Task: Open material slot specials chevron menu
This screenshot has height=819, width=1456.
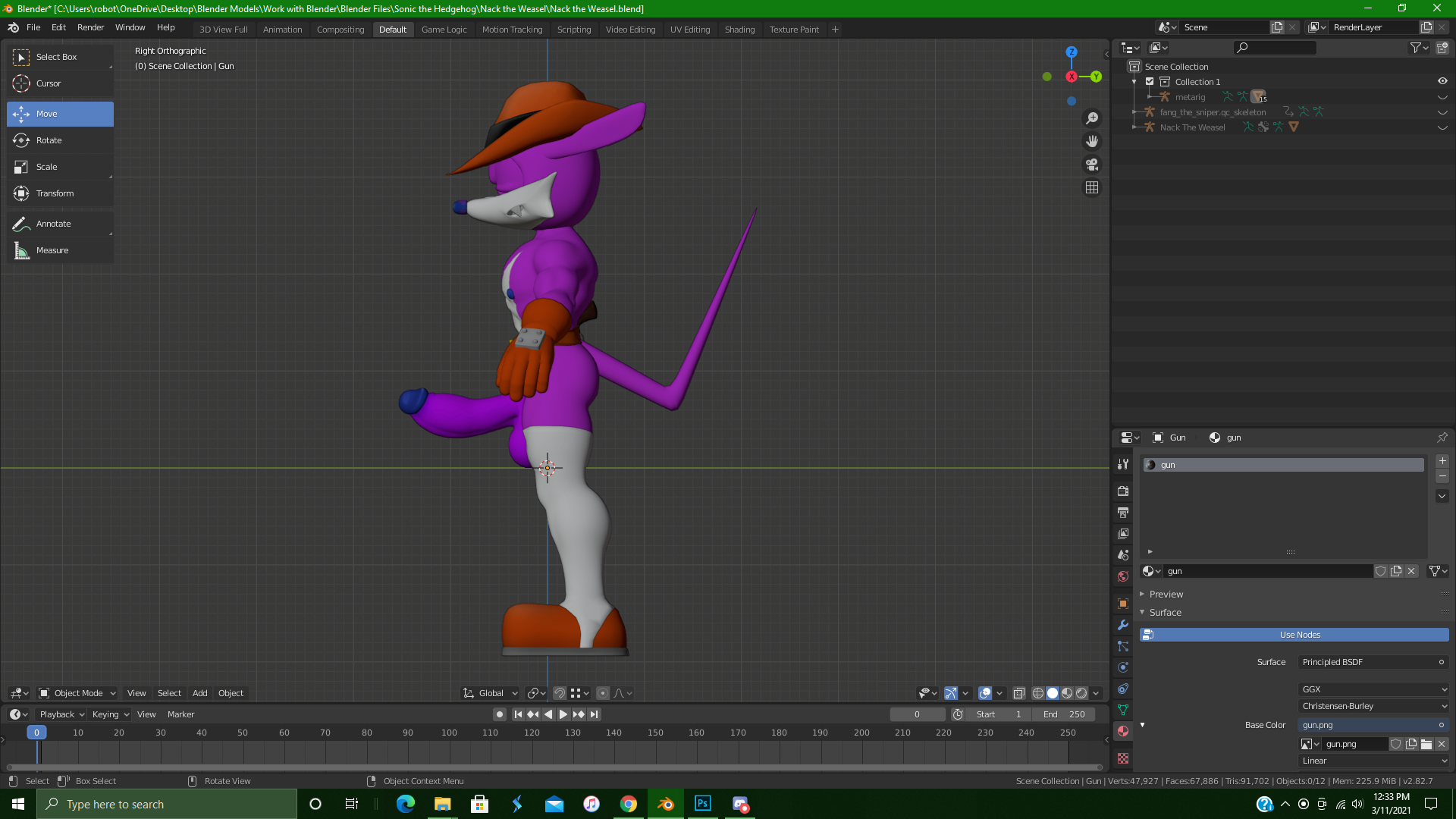Action: tap(1442, 496)
